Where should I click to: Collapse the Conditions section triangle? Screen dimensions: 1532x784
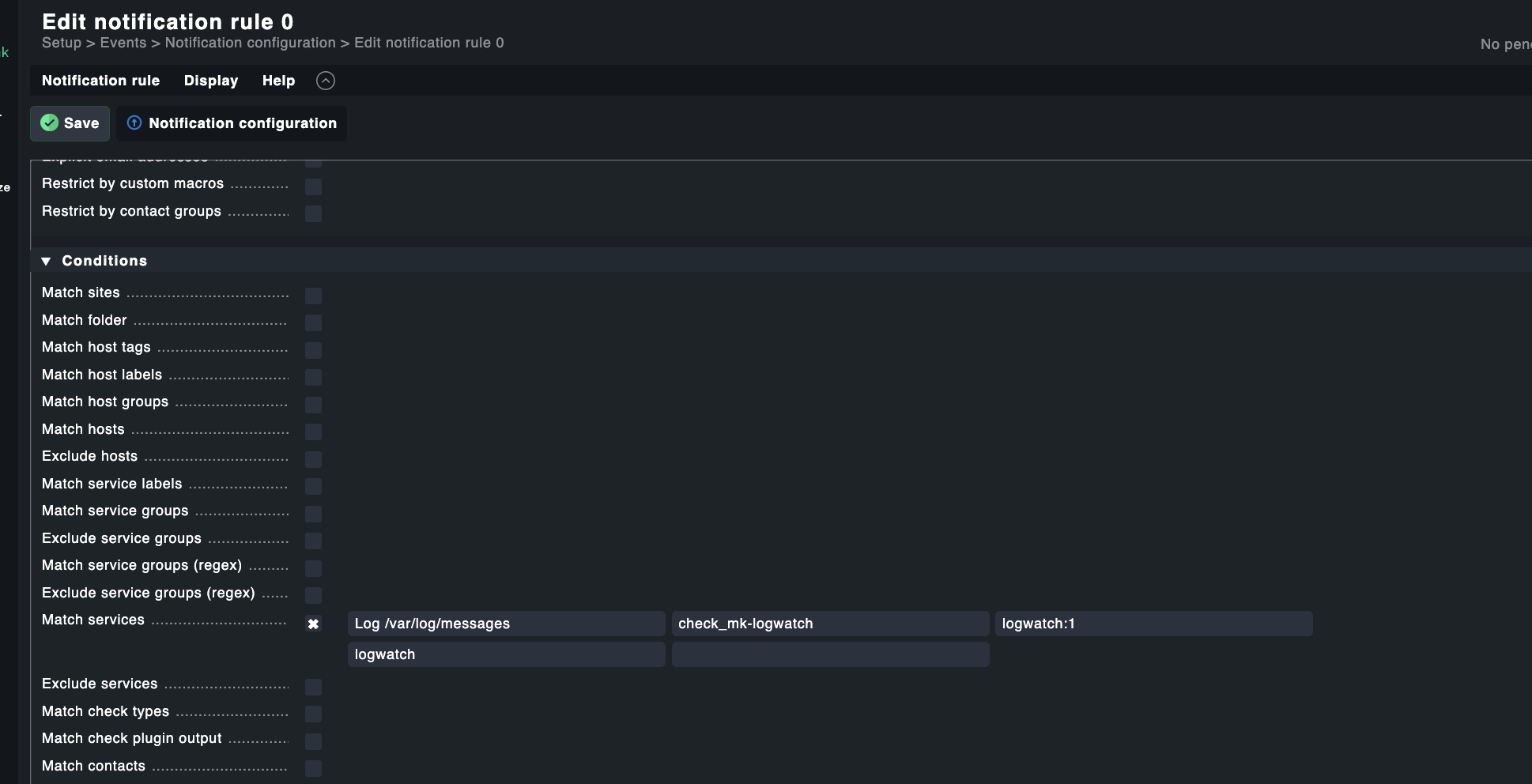pos(46,261)
